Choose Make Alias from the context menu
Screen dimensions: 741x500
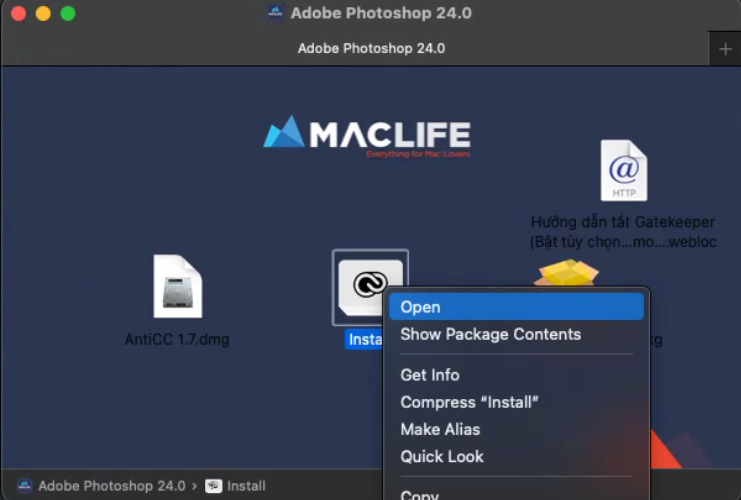(x=440, y=429)
